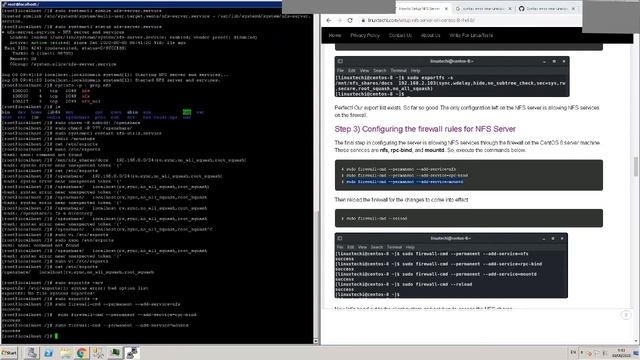Click the PuTTY window title bar icon
Image resolution: width=640 pixels, height=360 pixels.
4,4
